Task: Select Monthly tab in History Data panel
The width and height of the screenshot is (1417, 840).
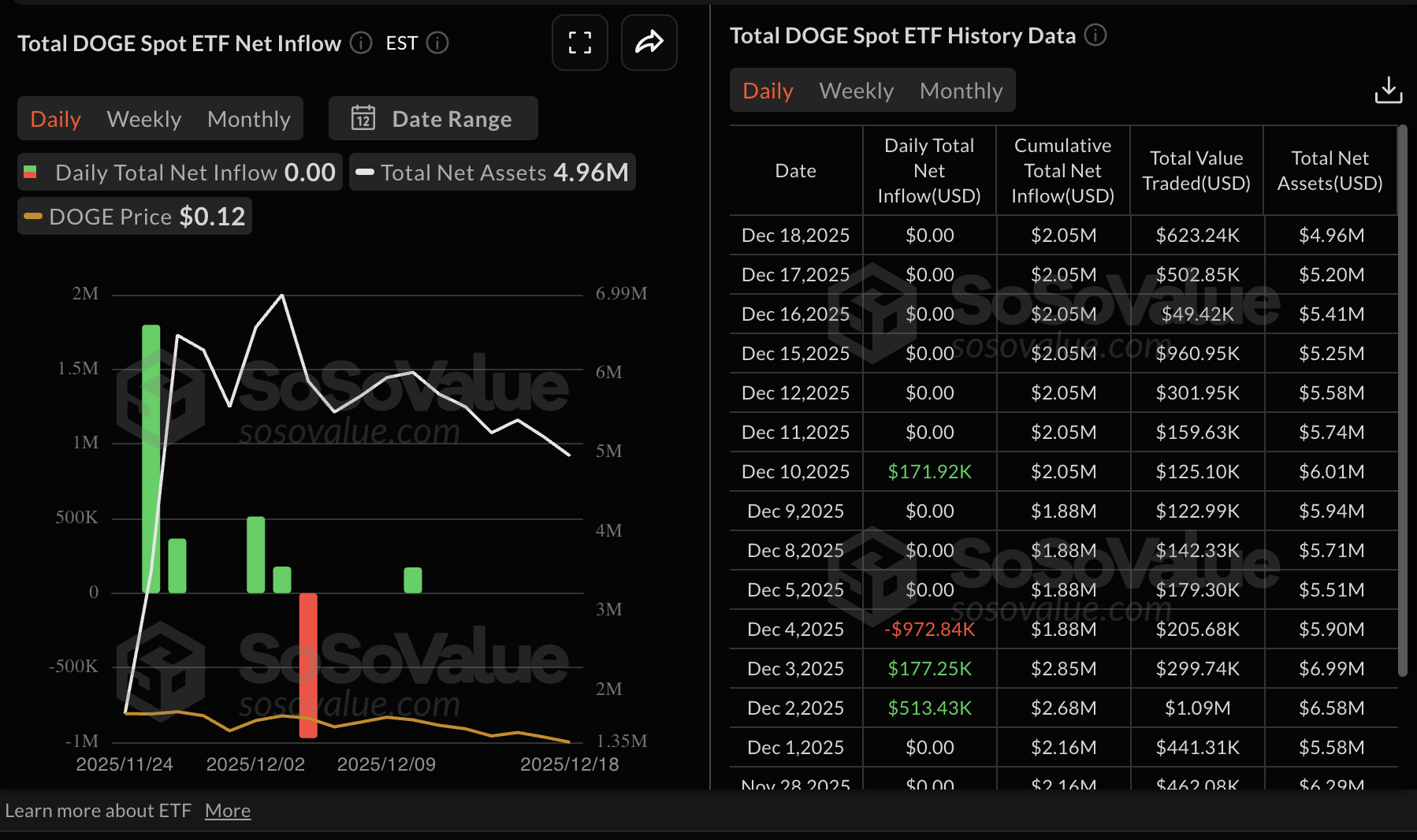Action: tap(961, 90)
